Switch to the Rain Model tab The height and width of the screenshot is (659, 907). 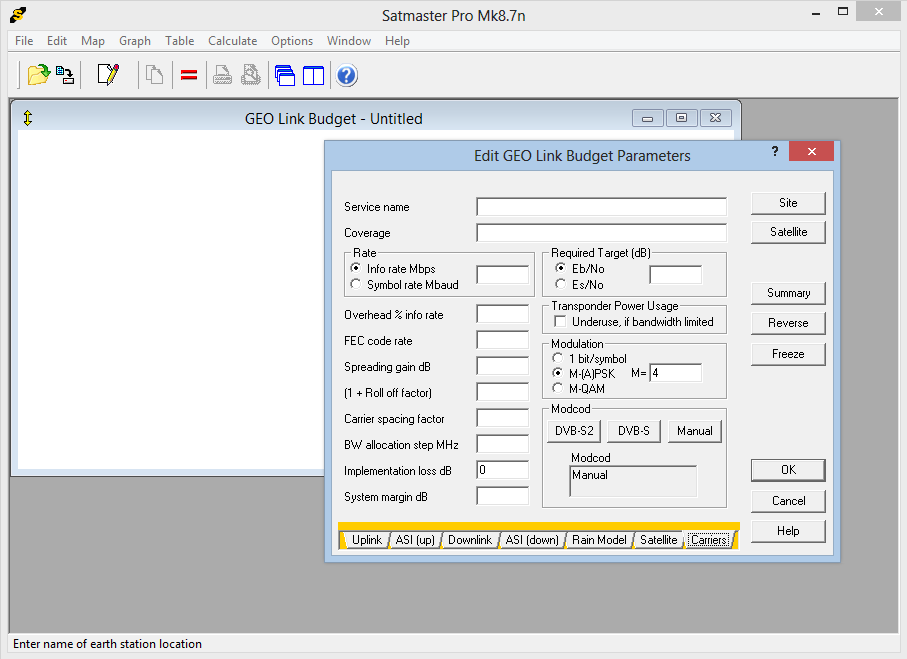click(x=599, y=540)
